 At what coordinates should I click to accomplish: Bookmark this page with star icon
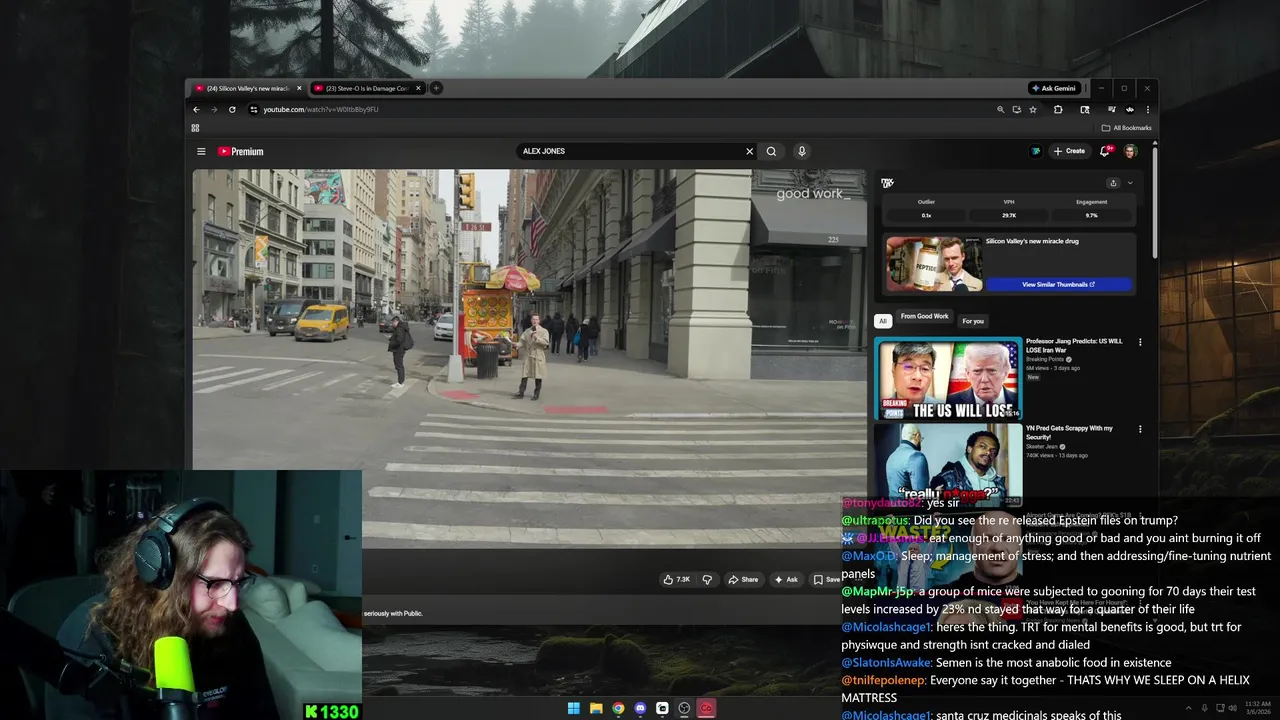(x=1033, y=109)
